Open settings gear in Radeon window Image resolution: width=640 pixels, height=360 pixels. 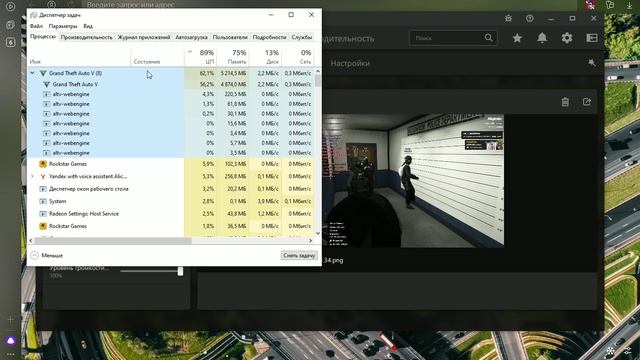click(567, 38)
